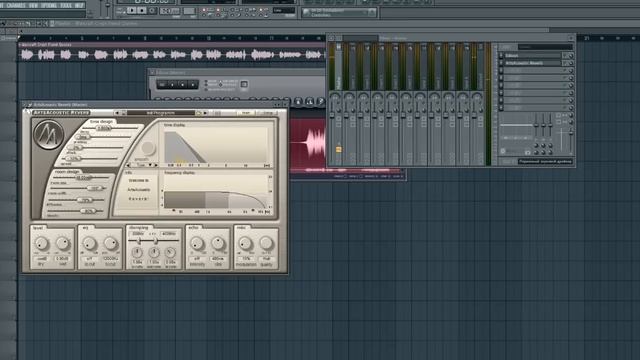Click the decay slider handle in time design
This screenshot has height=360, width=640.
103,128
